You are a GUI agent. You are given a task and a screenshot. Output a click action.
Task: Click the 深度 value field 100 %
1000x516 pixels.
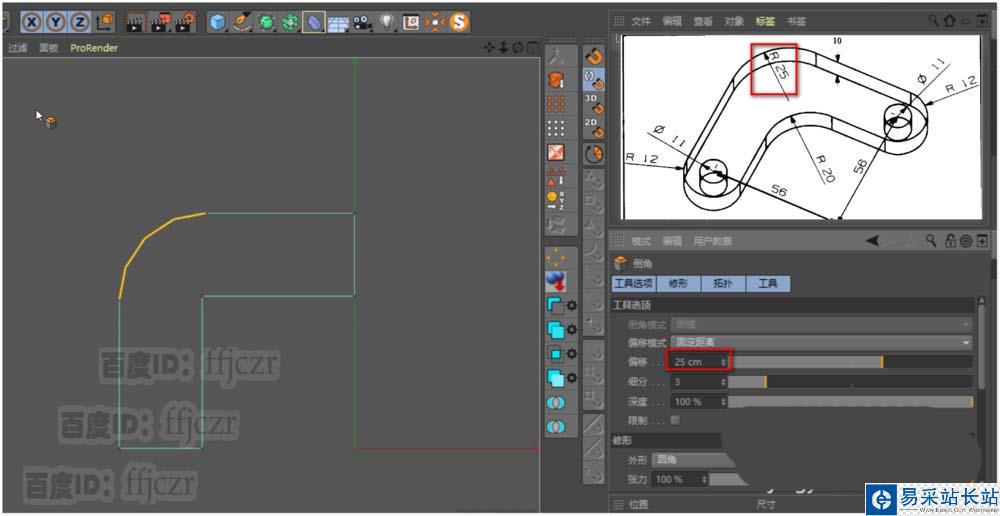tap(696, 402)
